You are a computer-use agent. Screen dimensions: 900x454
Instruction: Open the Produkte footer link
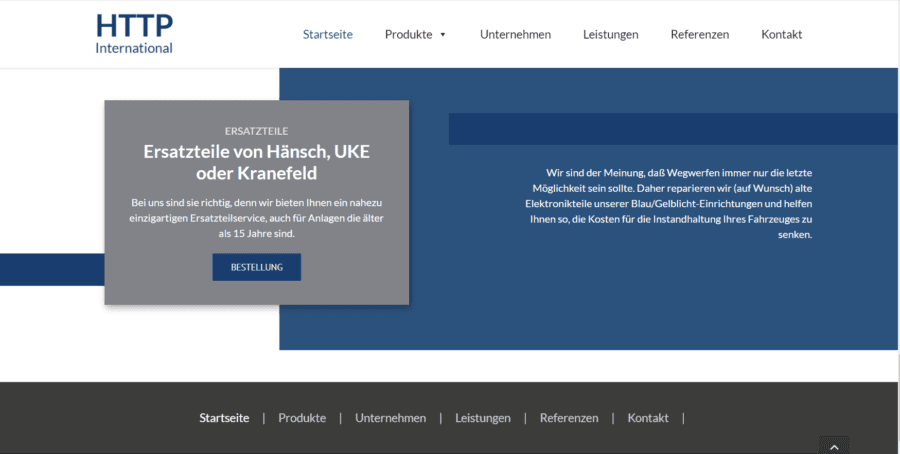302,418
